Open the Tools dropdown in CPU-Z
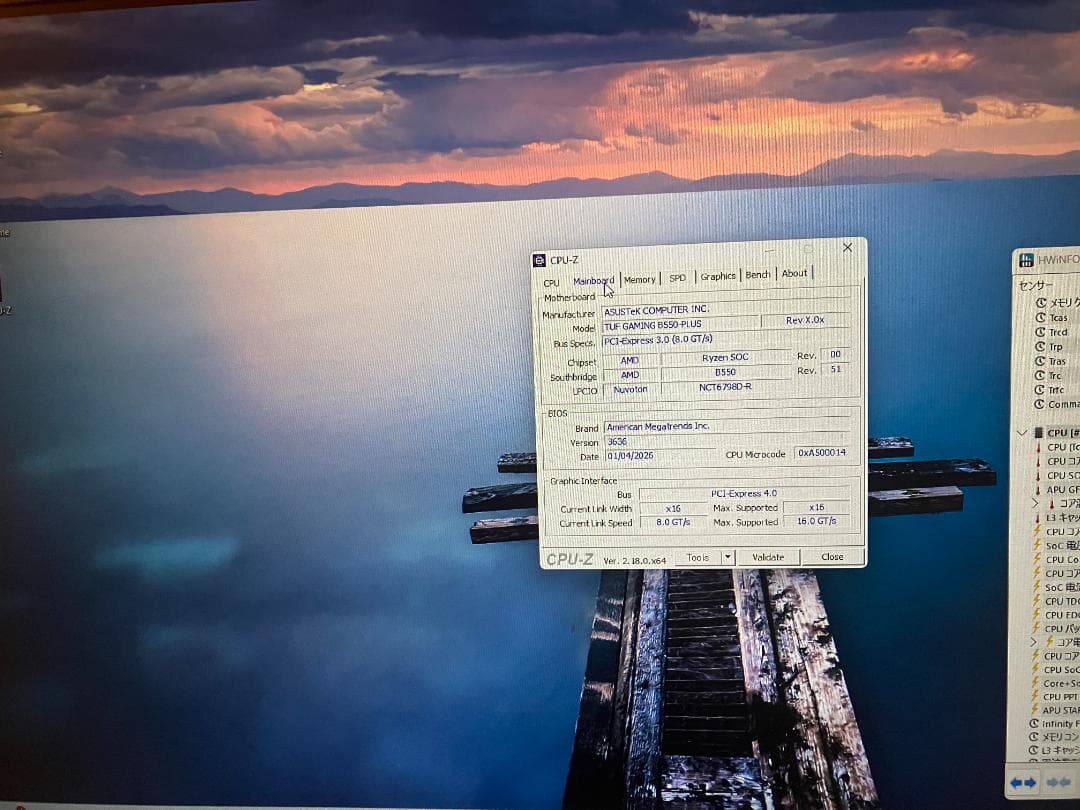 point(727,557)
